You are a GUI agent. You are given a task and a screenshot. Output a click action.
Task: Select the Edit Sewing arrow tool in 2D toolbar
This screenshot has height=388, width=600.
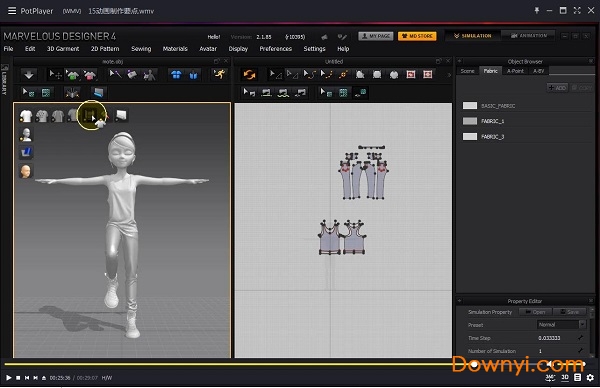click(249, 92)
